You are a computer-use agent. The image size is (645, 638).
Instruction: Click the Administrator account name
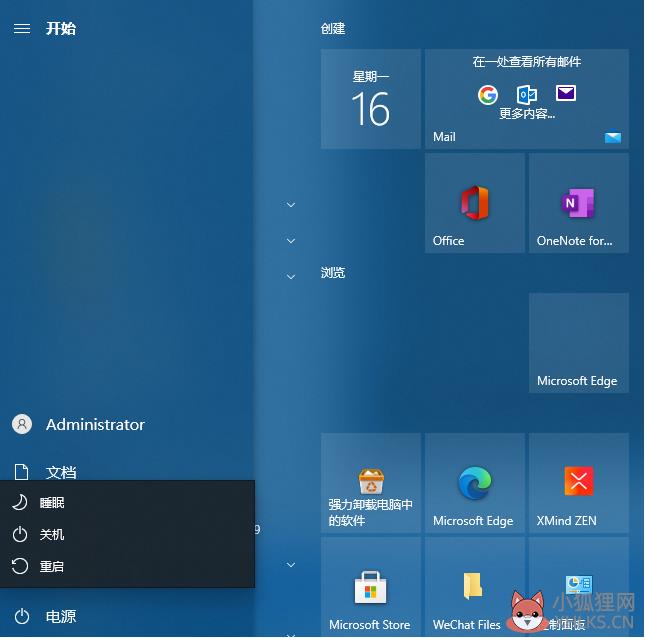click(x=95, y=425)
